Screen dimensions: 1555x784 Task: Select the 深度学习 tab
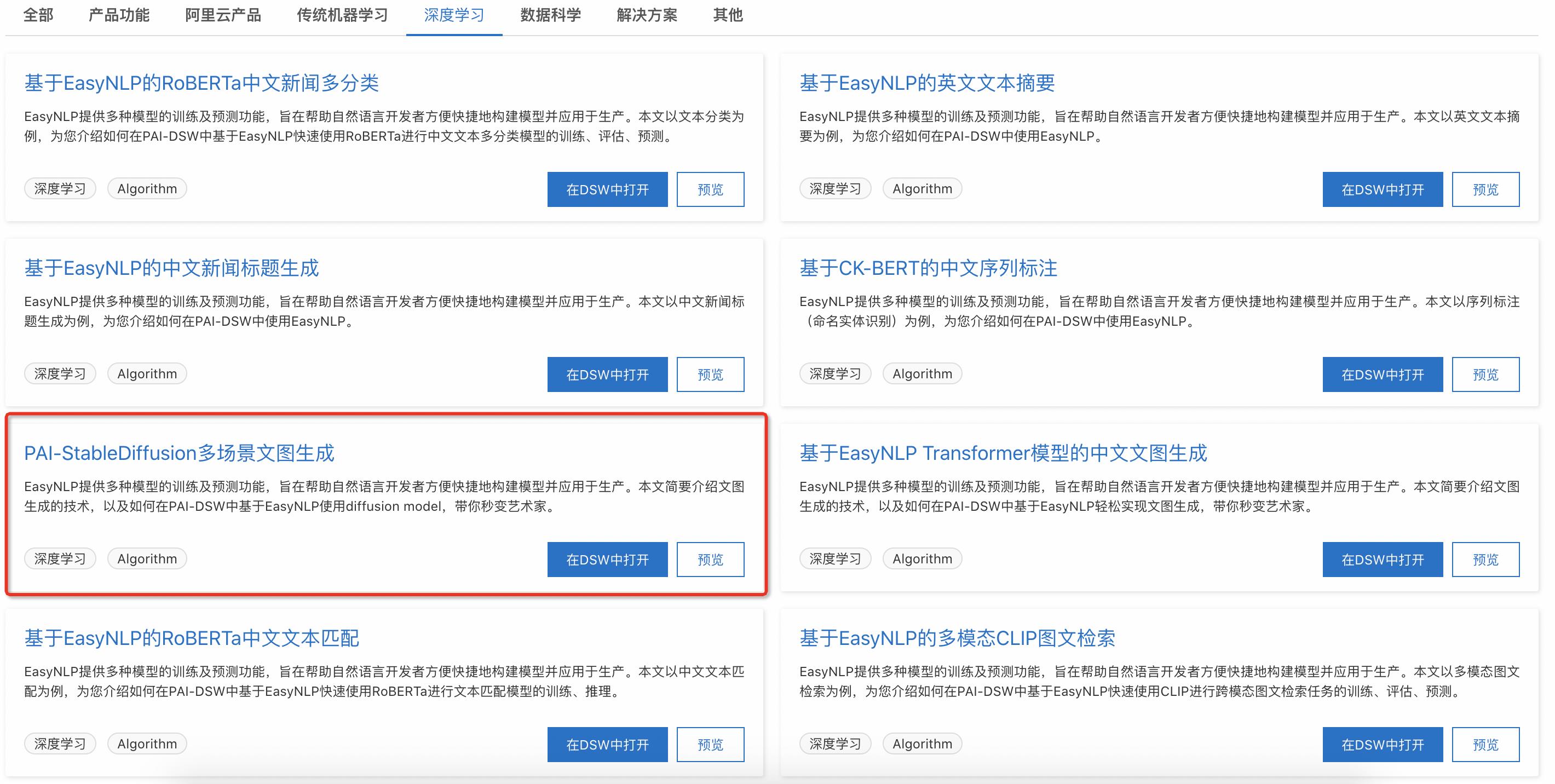coord(454,15)
